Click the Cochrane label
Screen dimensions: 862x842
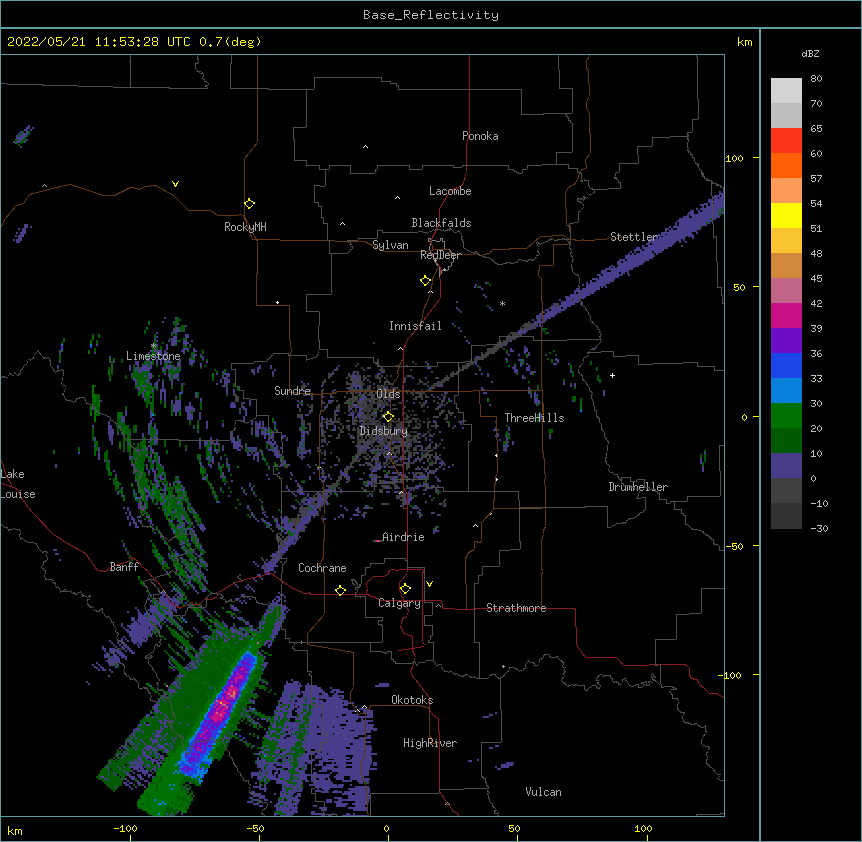tap(322, 568)
